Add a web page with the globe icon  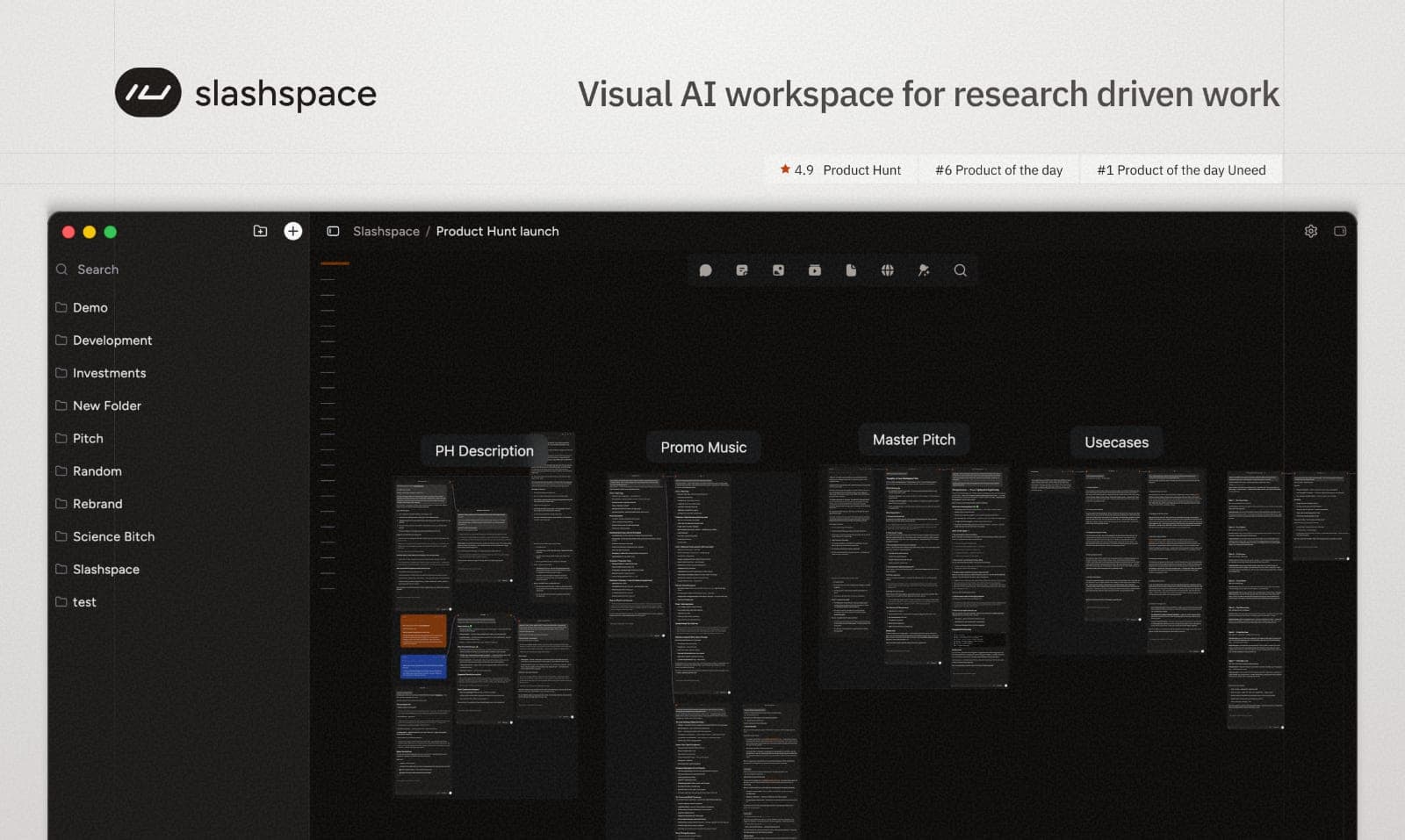[888, 270]
